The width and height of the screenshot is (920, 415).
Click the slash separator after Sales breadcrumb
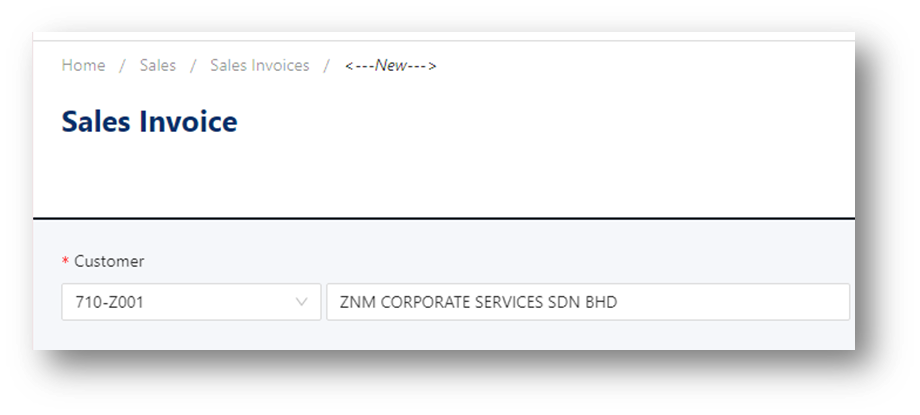[193, 66]
